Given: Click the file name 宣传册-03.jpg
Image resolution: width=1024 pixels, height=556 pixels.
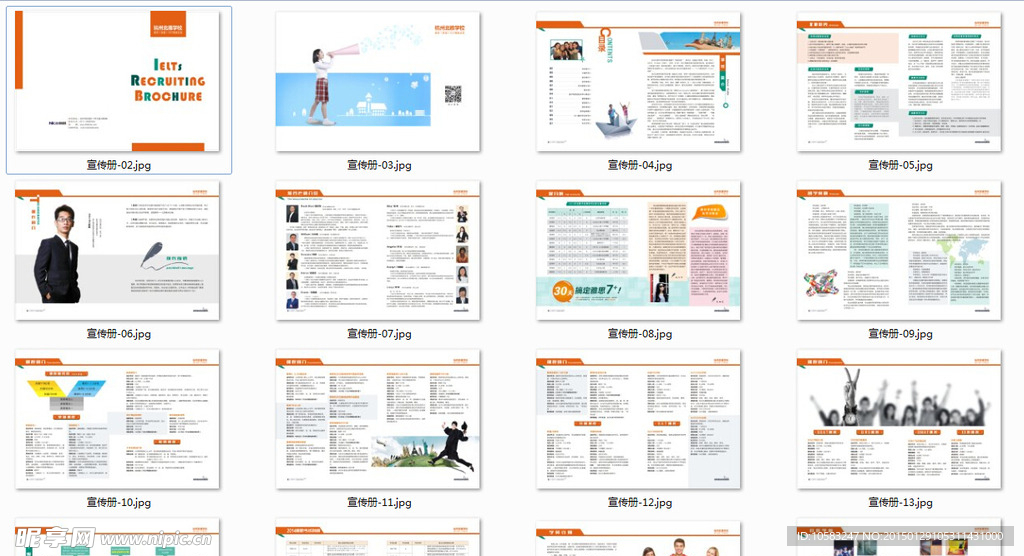Looking at the screenshot, I should click(379, 165).
